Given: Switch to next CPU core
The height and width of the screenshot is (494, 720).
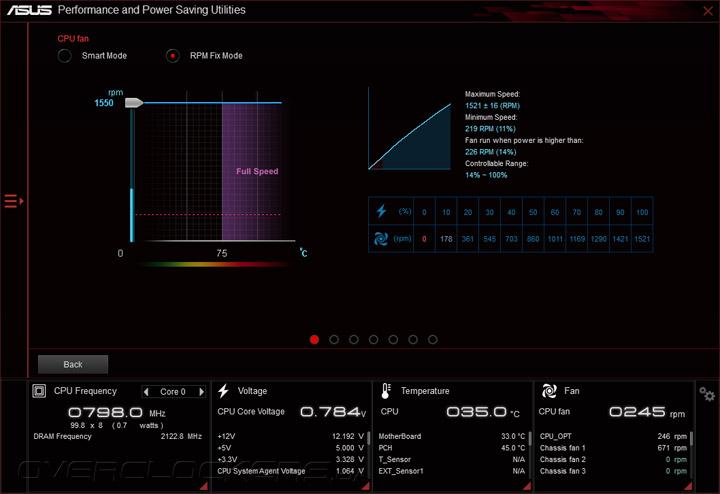Looking at the screenshot, I should pyautogui.click(x=201, y=392).
